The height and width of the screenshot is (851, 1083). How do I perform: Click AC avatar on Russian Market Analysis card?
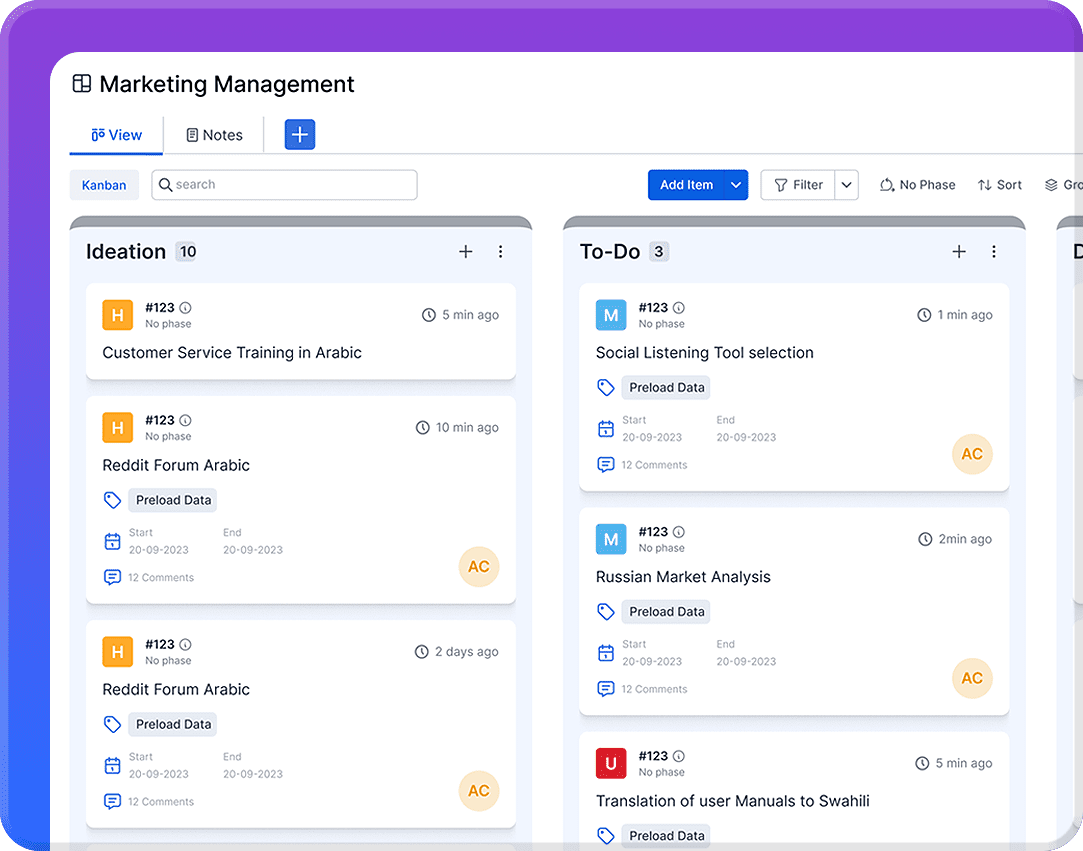coord(972,678)
